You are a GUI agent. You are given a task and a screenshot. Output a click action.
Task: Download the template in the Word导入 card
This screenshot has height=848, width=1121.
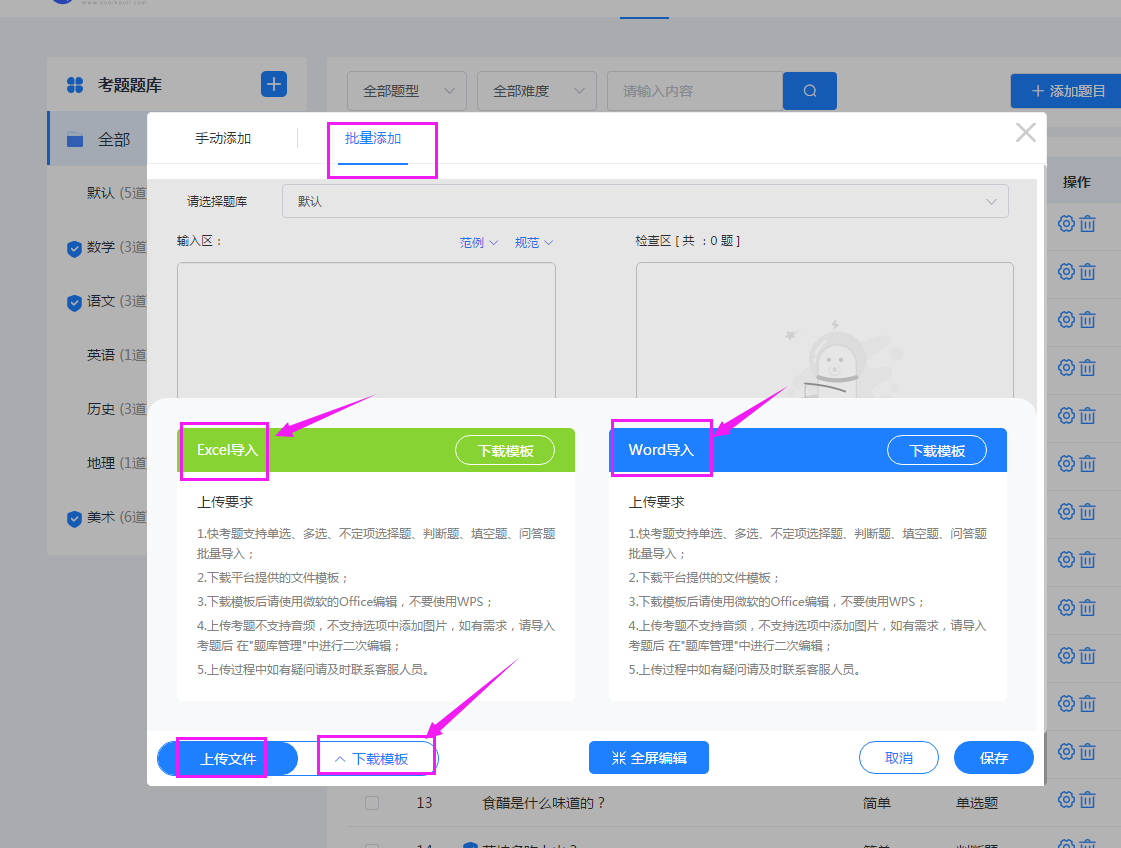click(937, 450)
